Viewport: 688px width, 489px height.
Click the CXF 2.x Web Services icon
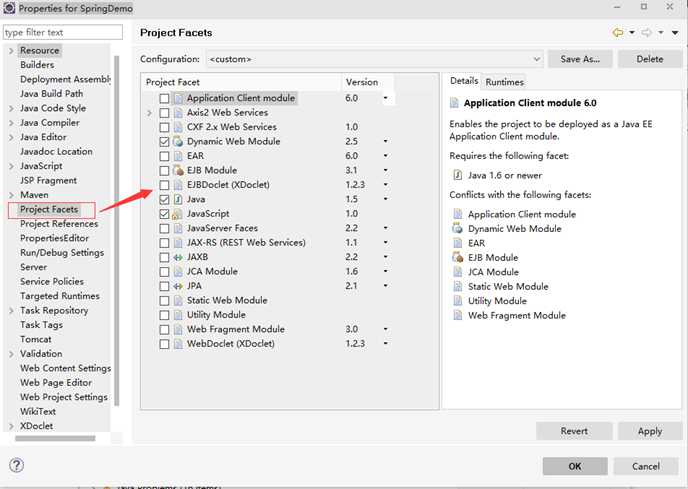tap(178, 127)
